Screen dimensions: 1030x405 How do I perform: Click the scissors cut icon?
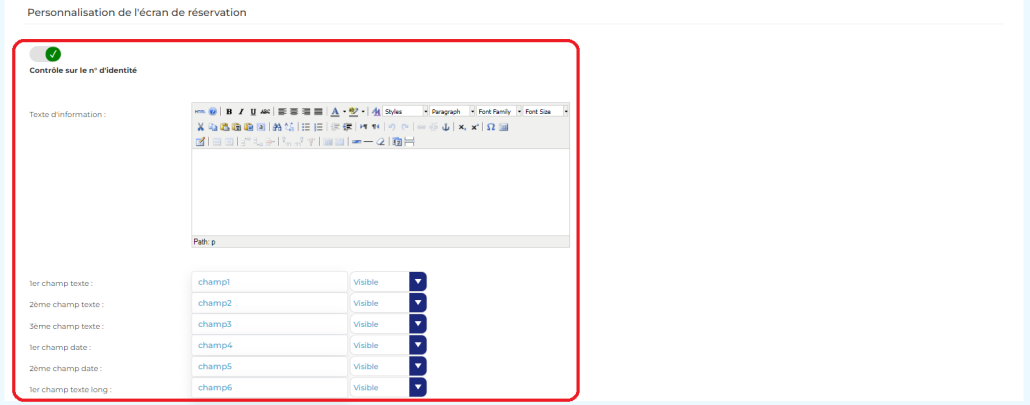(200, 127)
